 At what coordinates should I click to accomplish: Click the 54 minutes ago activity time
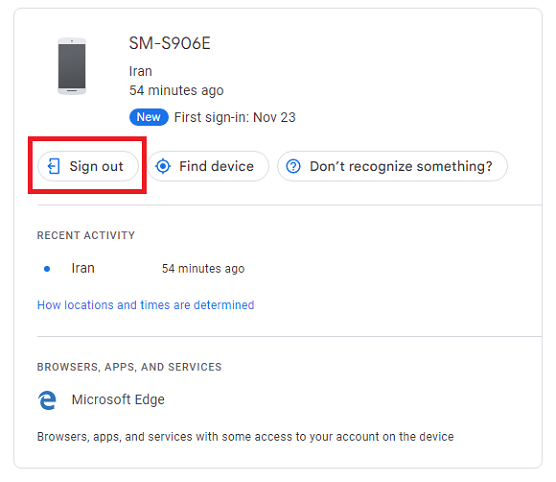203,269
